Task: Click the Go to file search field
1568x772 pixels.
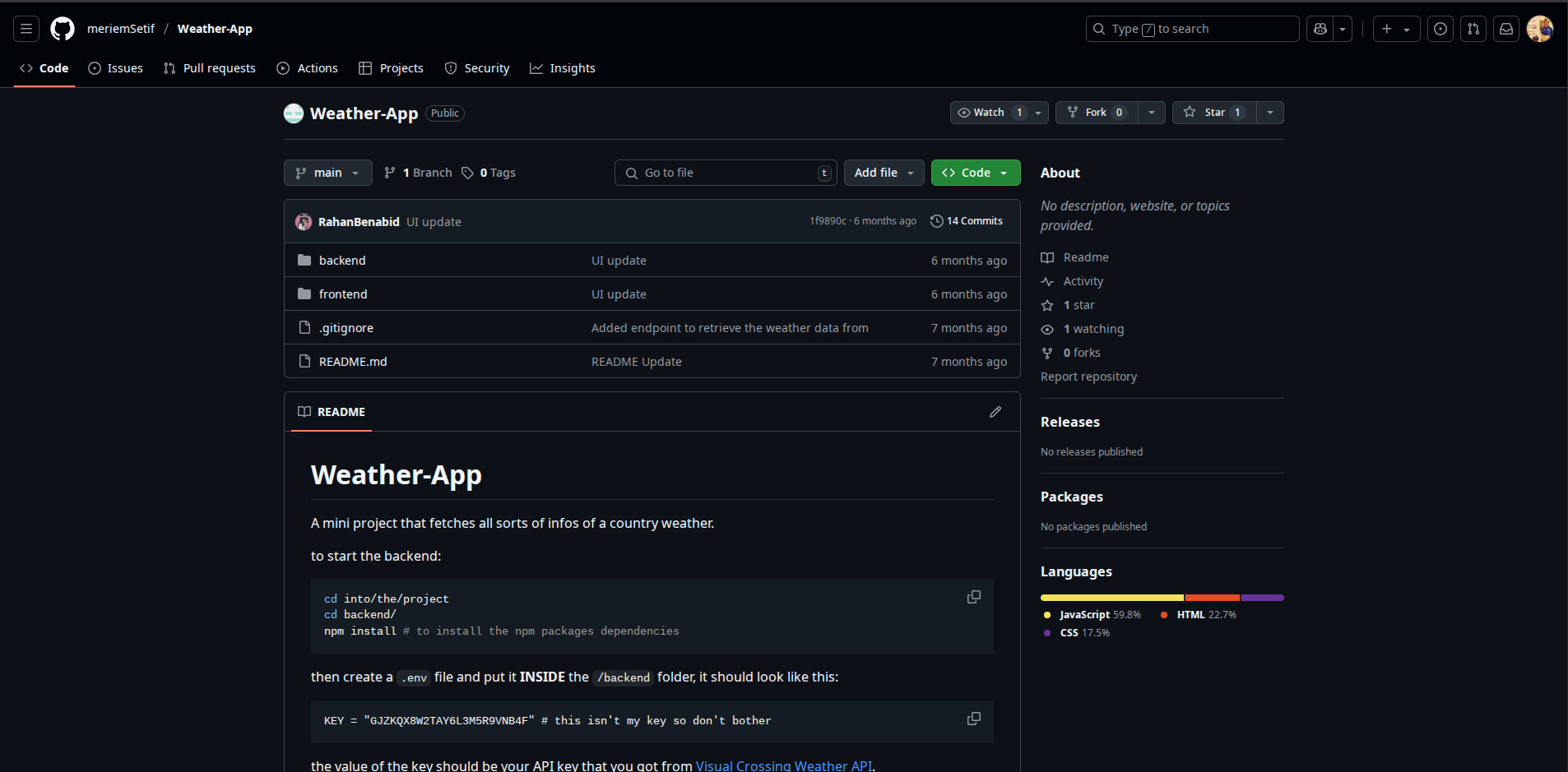Action: [724, 173]
